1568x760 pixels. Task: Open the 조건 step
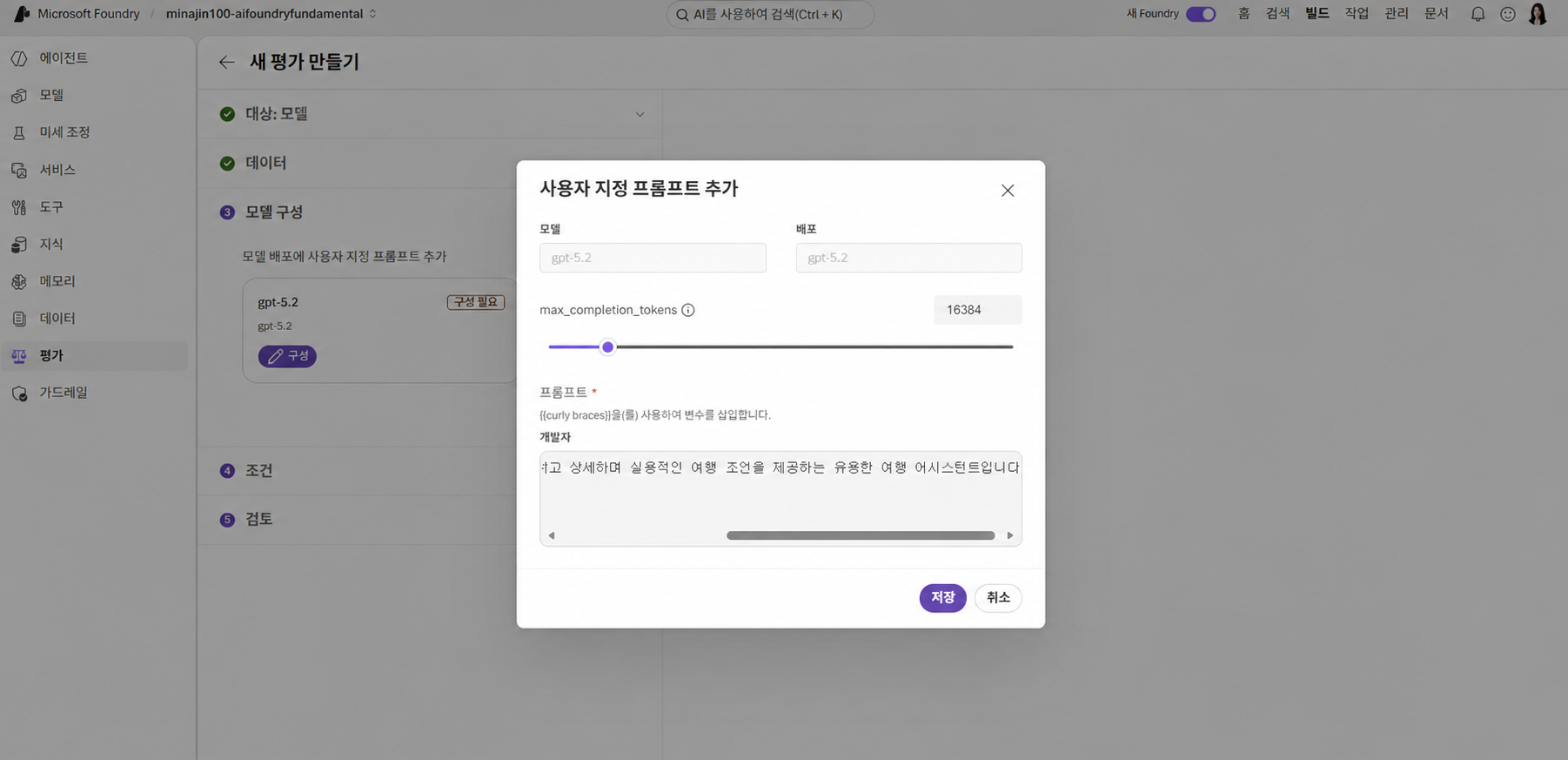coord(259,471)
